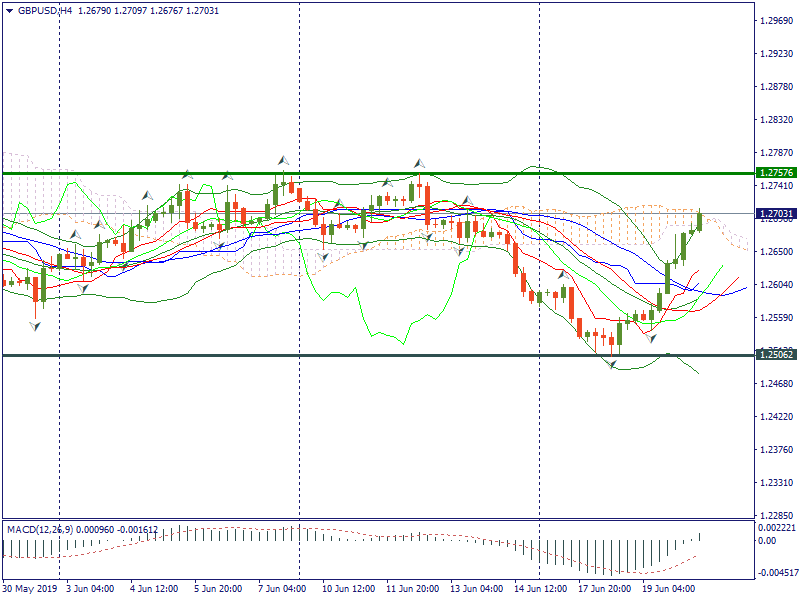Click the 1.27576 green resistance price tag

coord(776,173)
